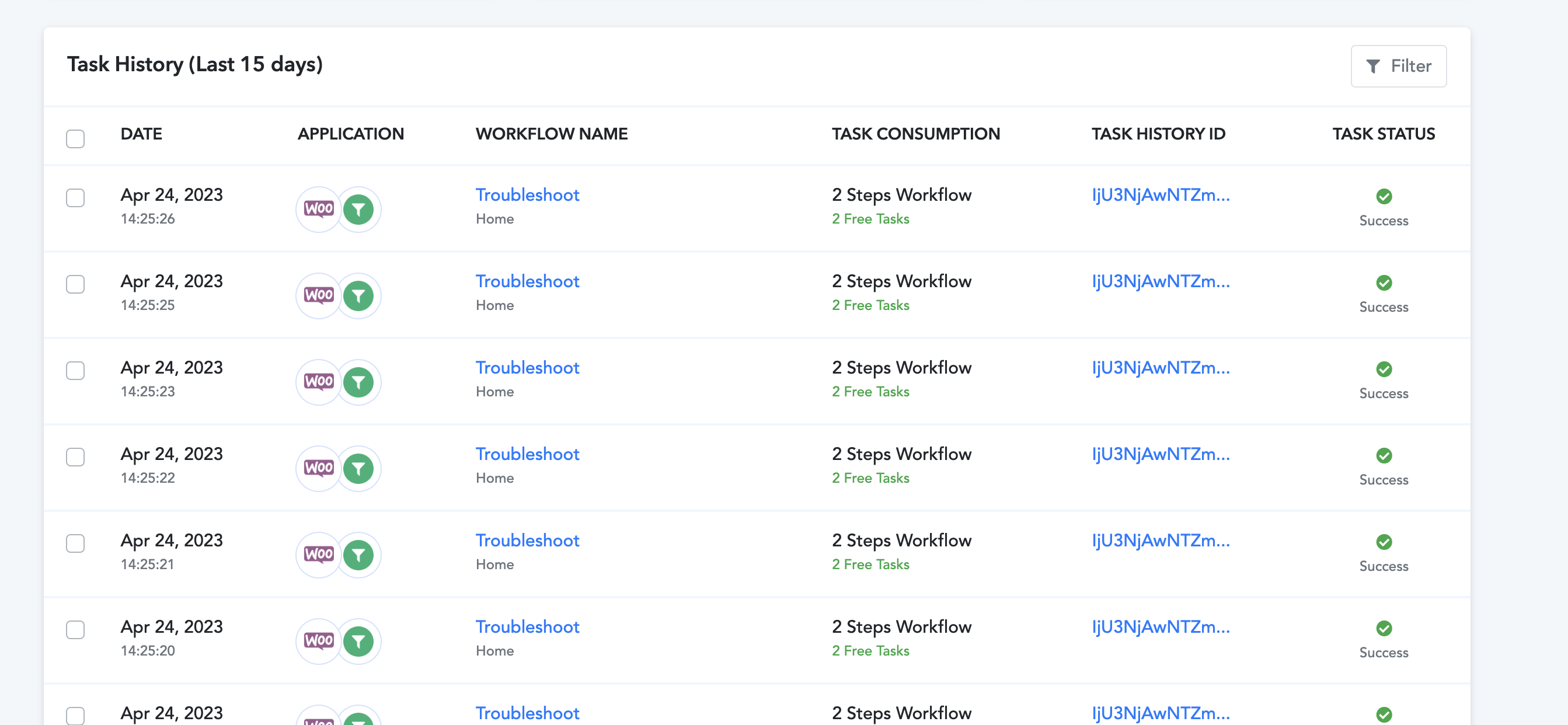
Task: Open task history ID IjU3NjAwNTZm... in the 14:25:20 row
Action: coord(1161,627)
